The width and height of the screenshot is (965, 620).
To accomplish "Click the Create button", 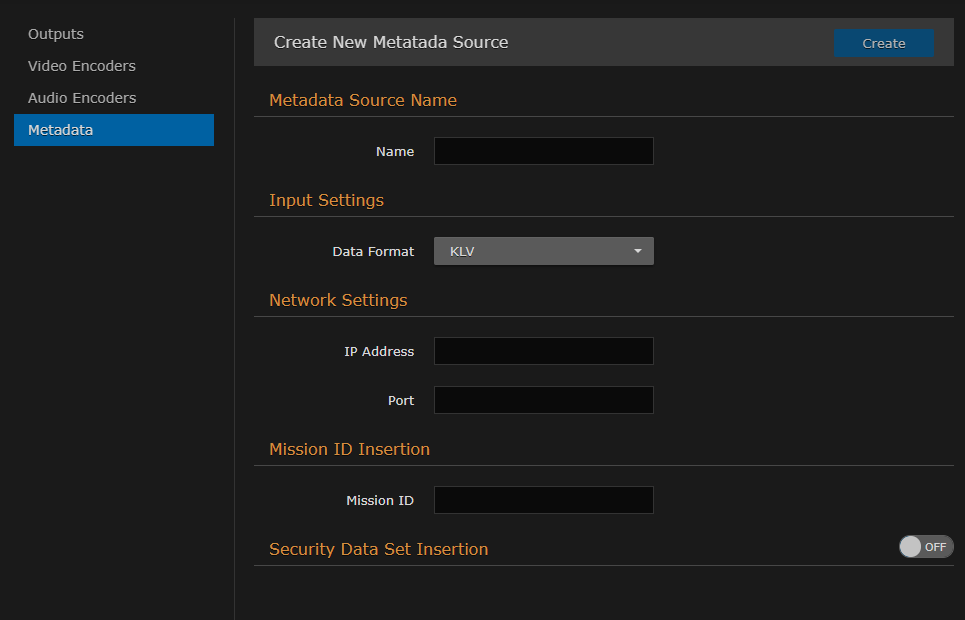I will pos(883,43).
